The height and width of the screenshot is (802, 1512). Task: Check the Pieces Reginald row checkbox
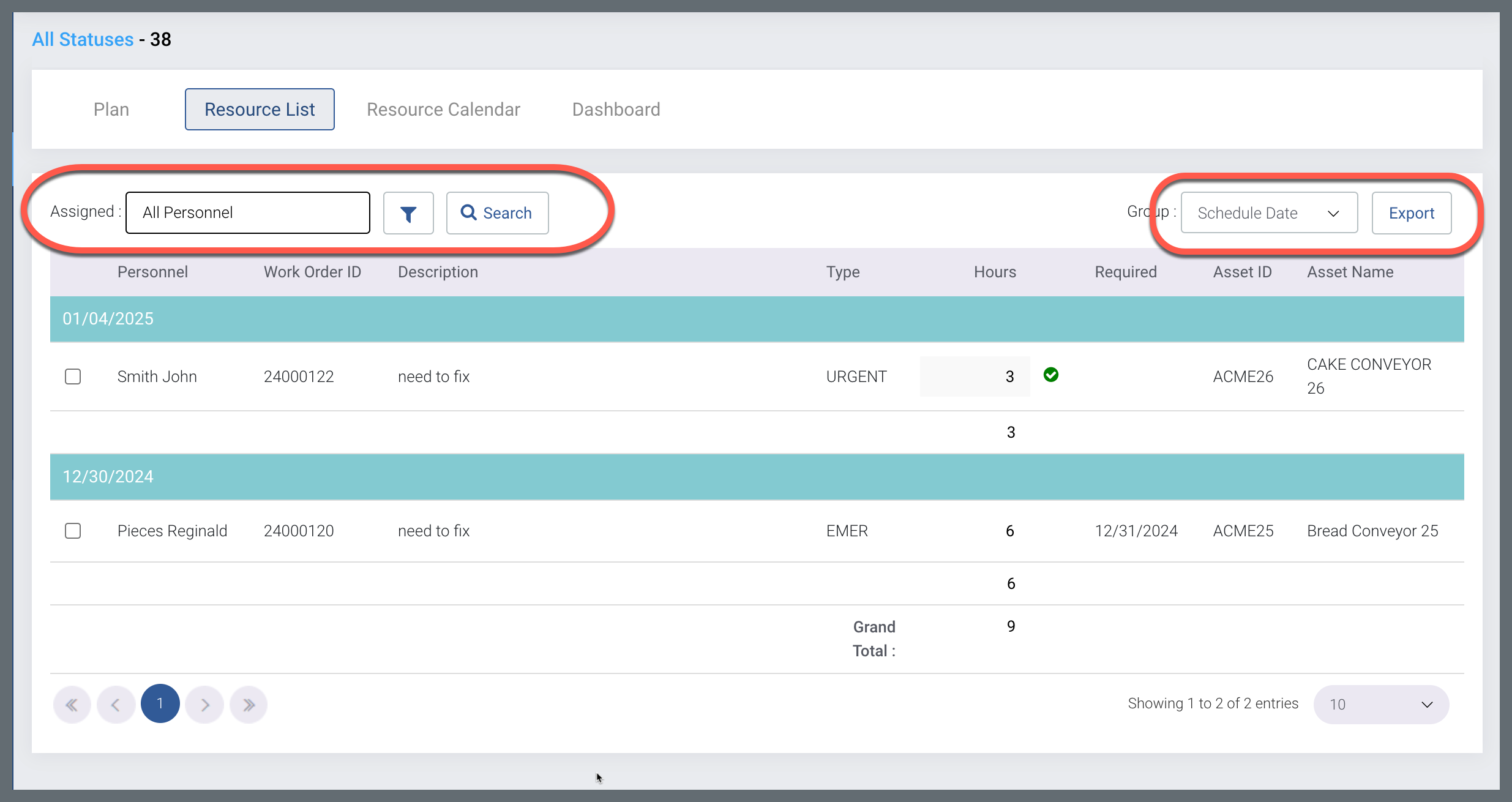(x=73, y=531)
